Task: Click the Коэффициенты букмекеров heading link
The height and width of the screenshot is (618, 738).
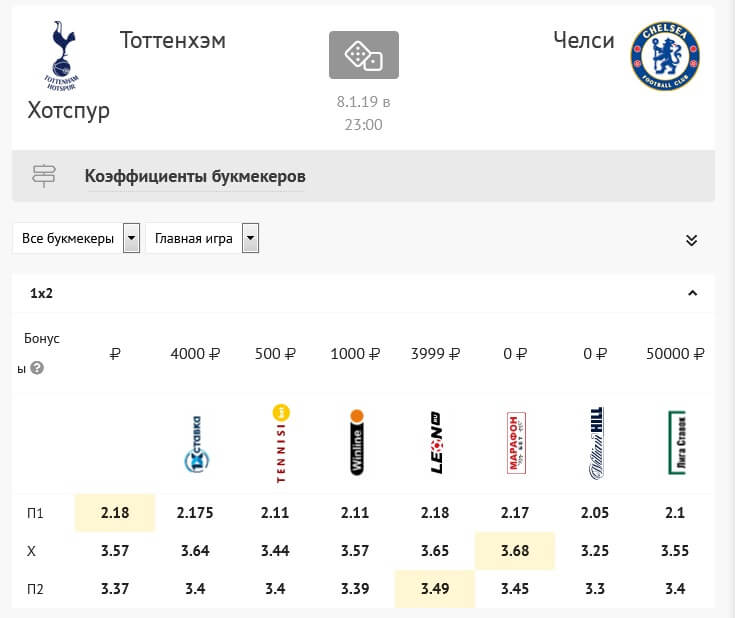Action: 195,177
